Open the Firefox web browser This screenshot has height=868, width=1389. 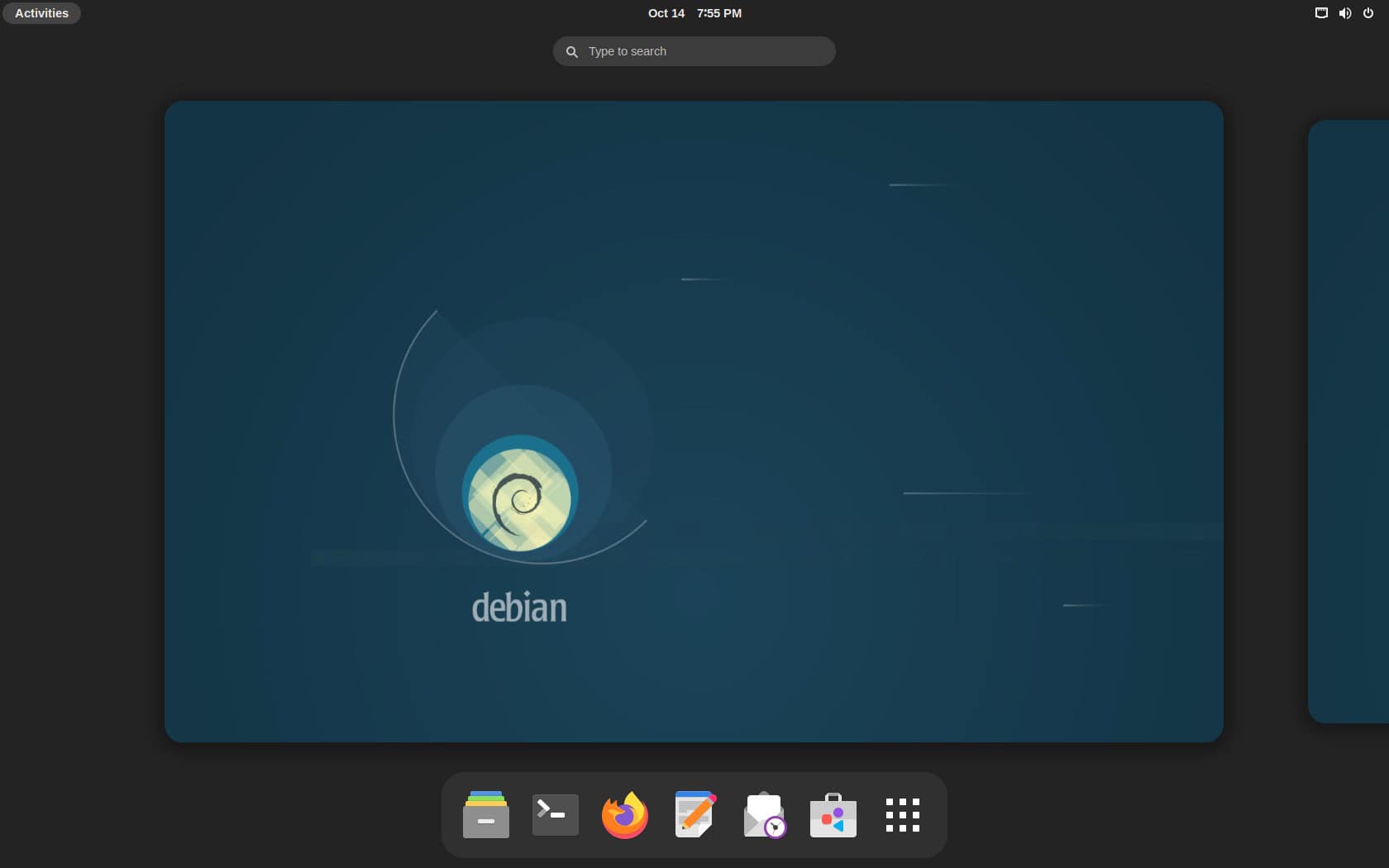[624, 814]
